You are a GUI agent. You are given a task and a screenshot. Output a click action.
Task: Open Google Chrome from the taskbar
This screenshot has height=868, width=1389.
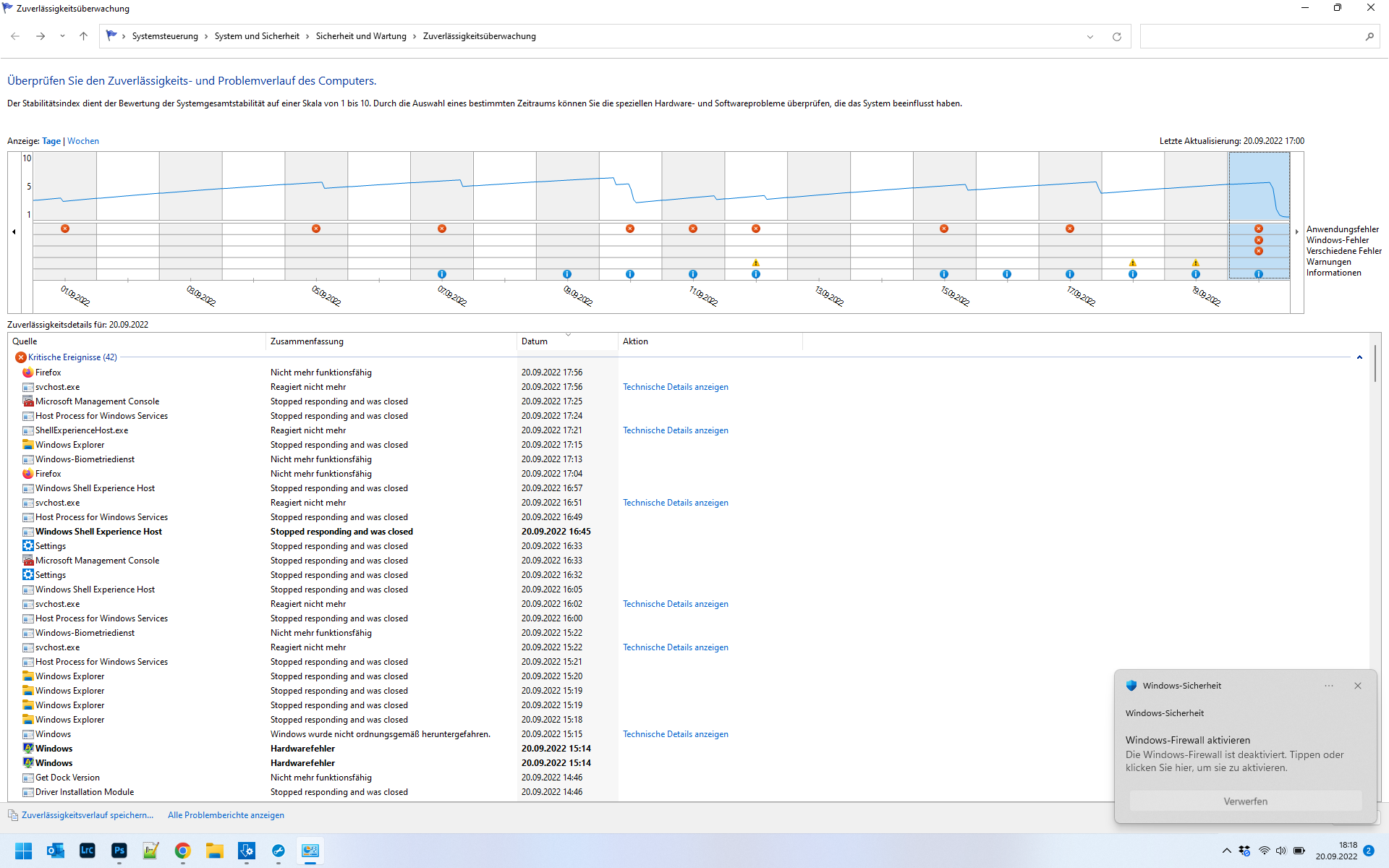pyautogui.click(x=182, y=851)
